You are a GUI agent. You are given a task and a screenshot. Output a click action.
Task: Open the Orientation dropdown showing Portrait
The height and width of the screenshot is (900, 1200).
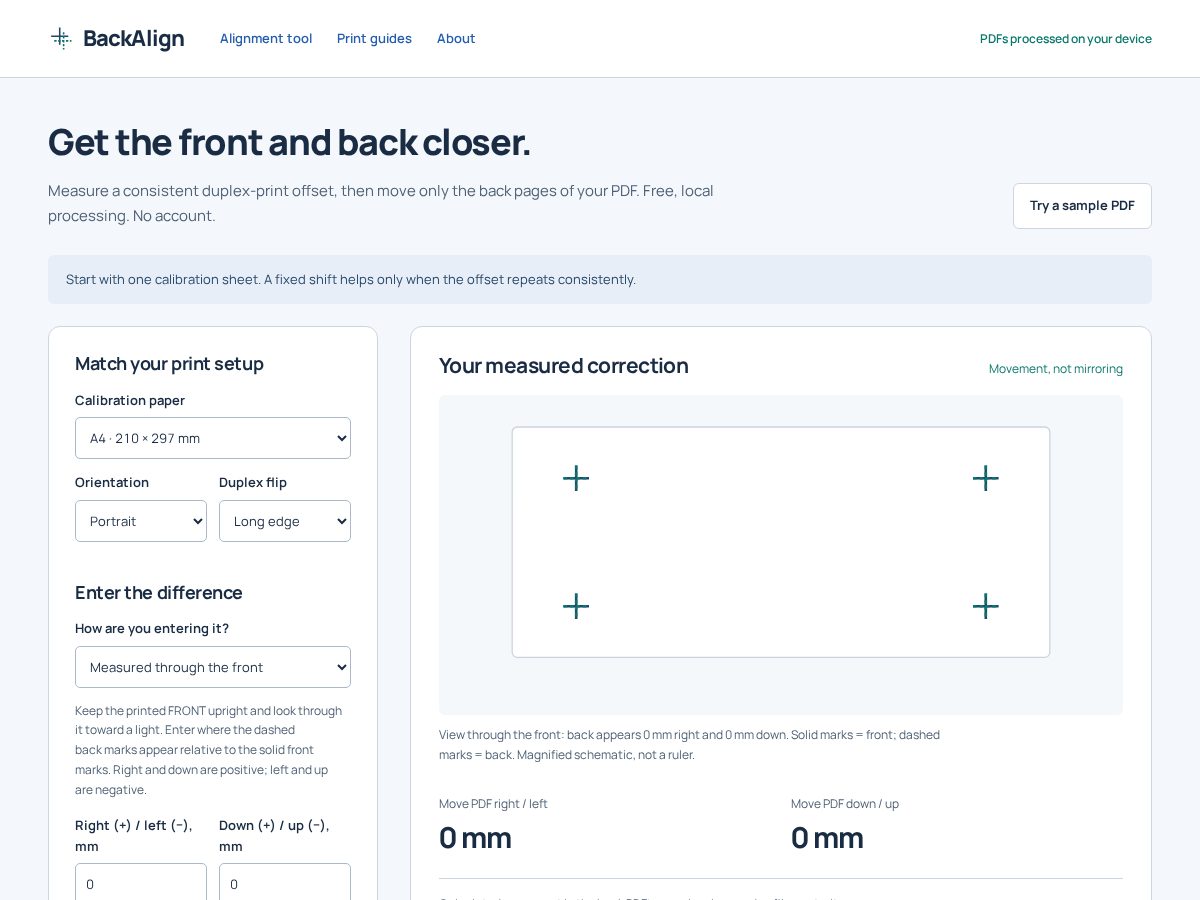point(141,521)
